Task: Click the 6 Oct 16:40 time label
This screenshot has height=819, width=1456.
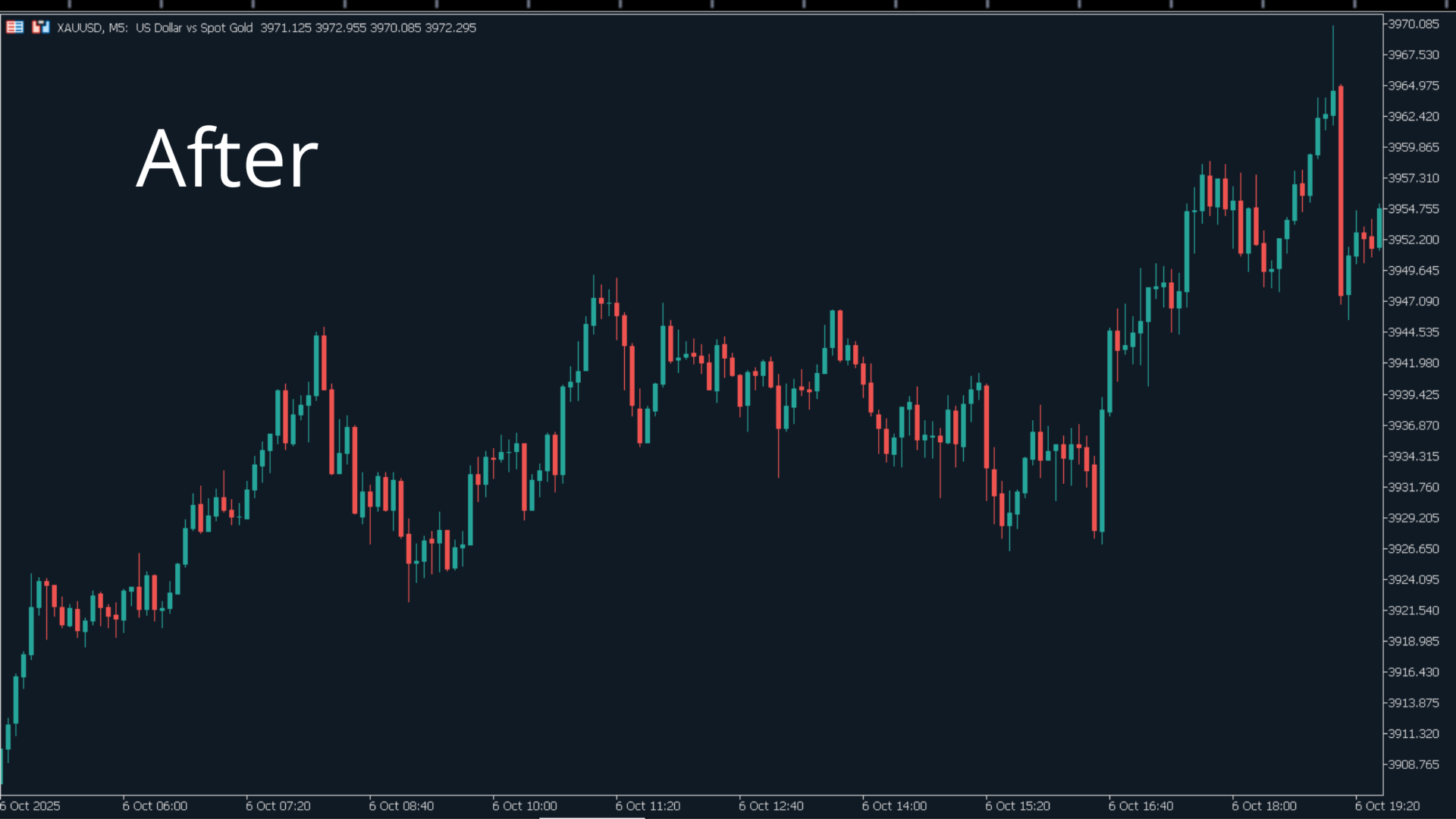Action: tap(1141, 806)
